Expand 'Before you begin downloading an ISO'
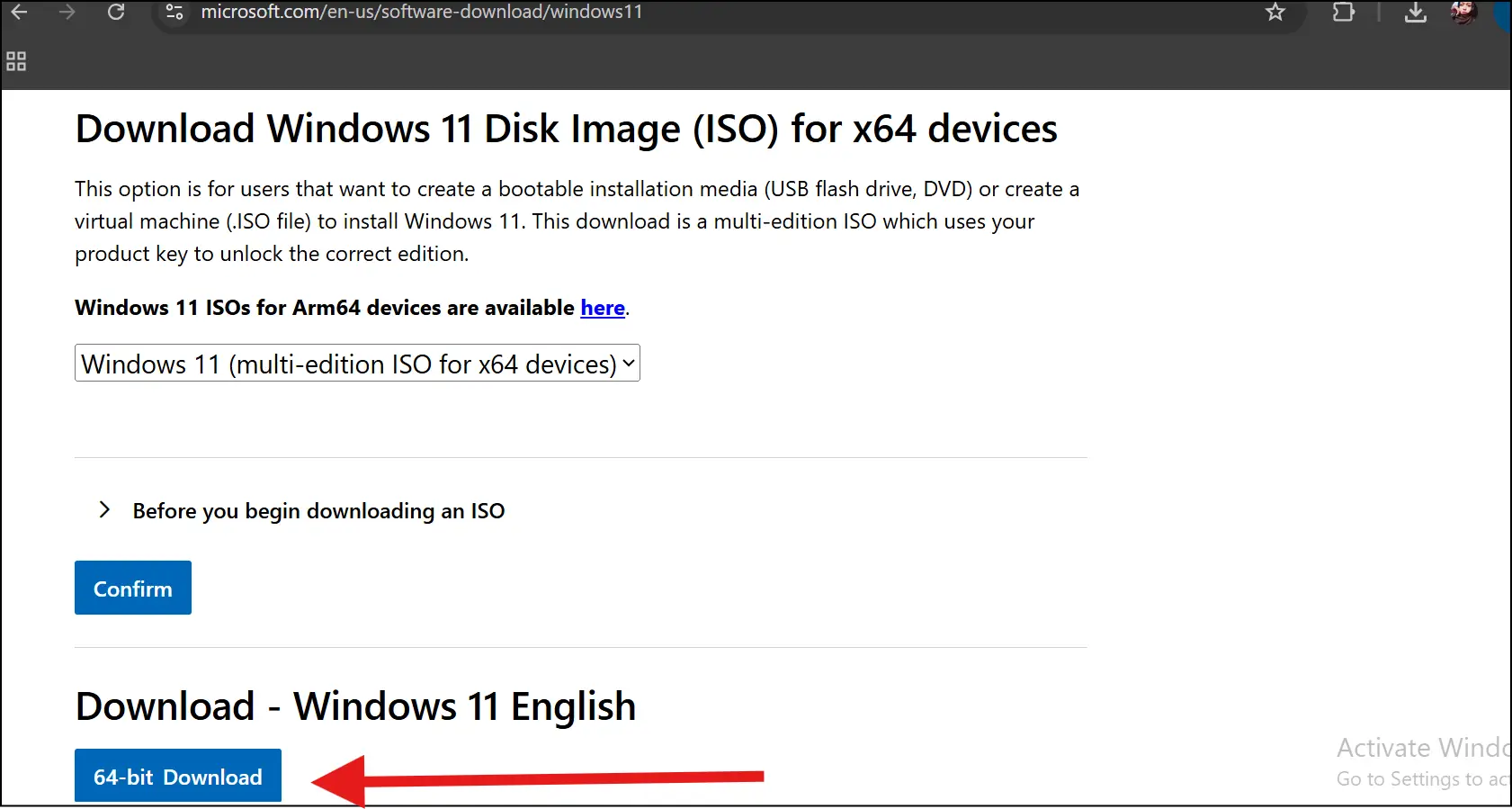Screen dimensions: 1512x809 (104, 510)
